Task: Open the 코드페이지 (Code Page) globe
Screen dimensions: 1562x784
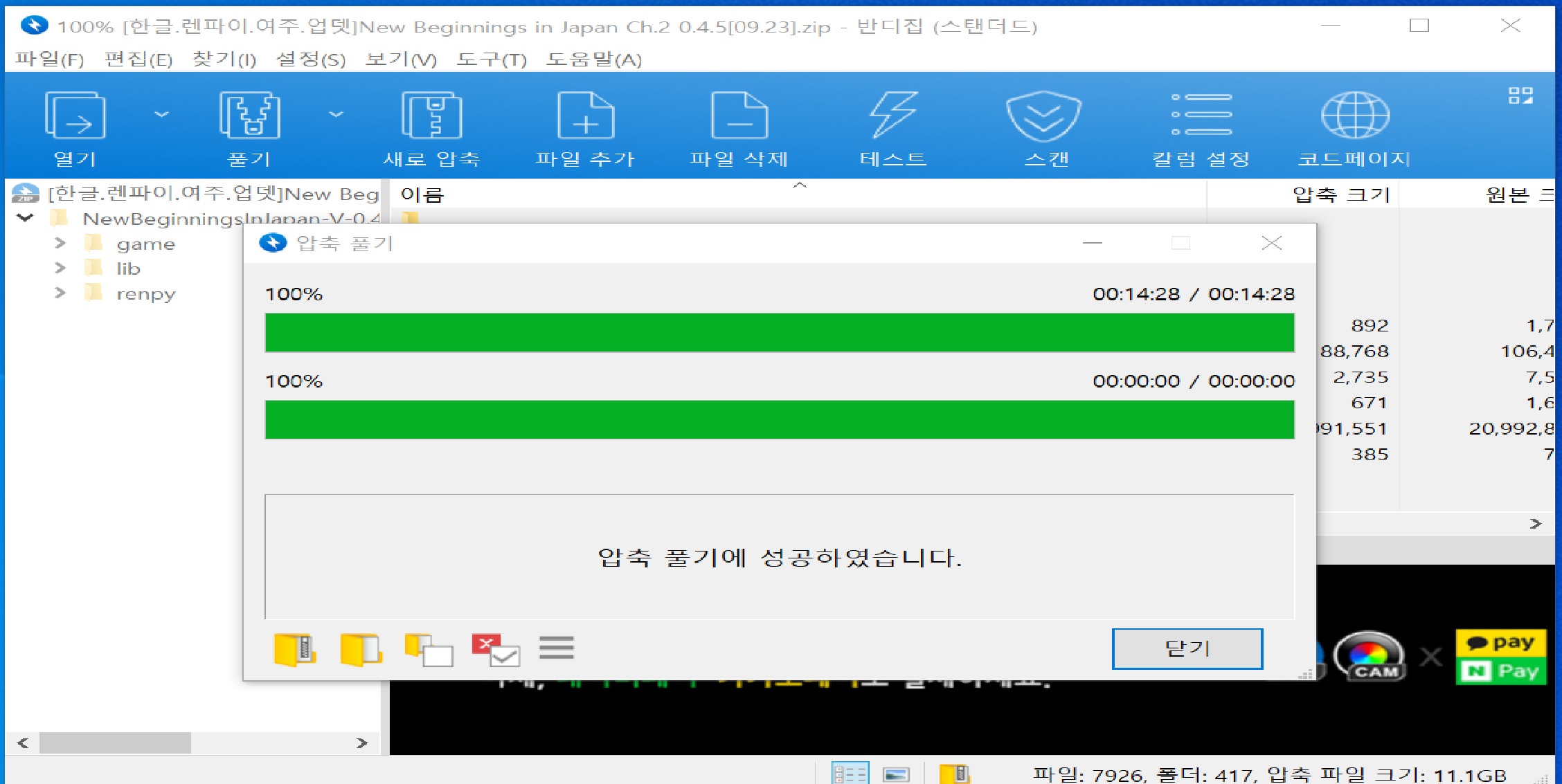Action: 1354,128
